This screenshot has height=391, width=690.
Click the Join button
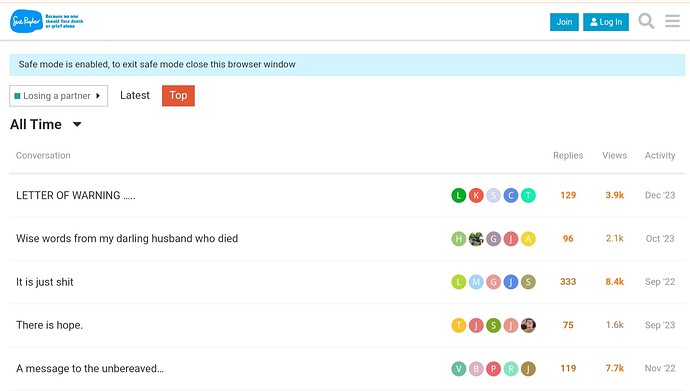[564, 22]
